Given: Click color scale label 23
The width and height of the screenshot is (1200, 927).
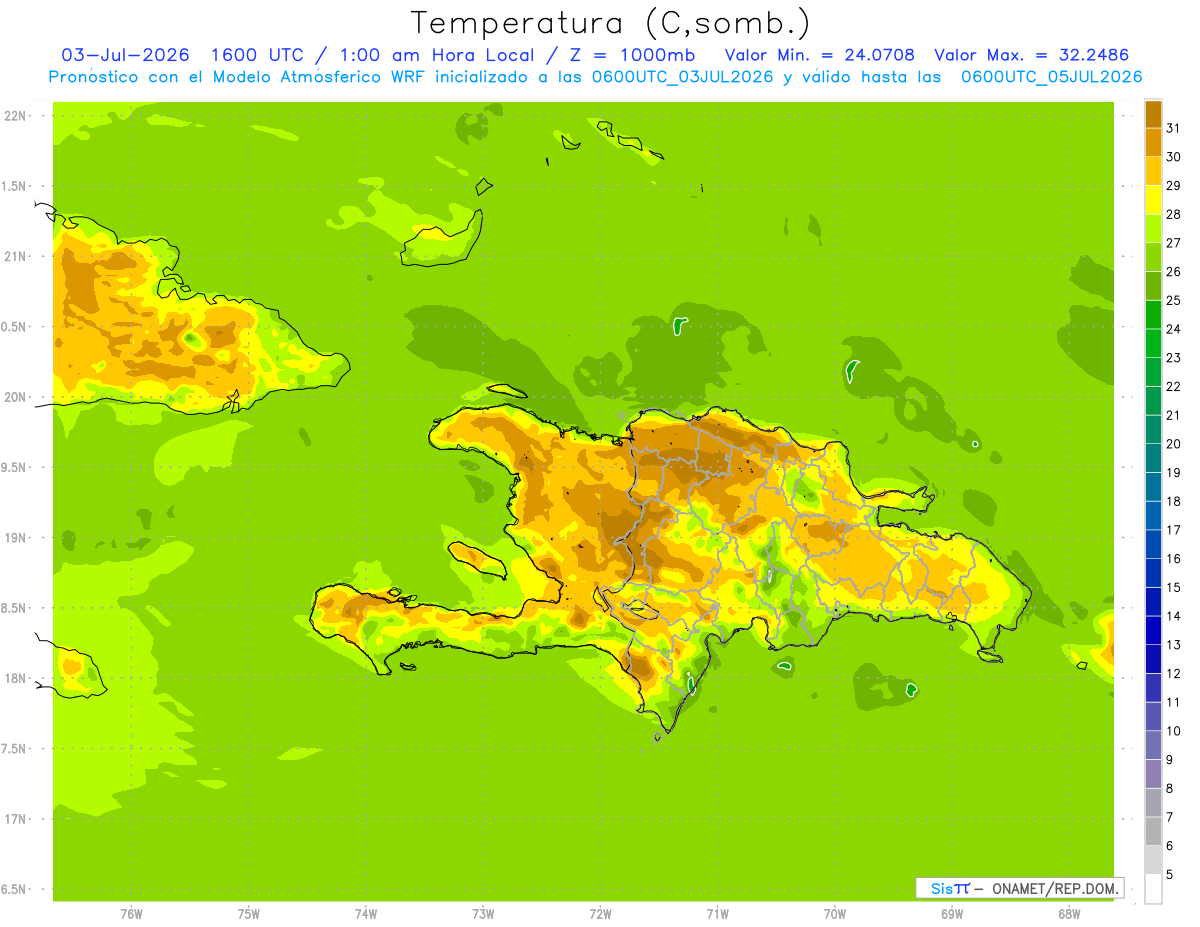Looking at the screenshot, I should tap(1174, 358).
